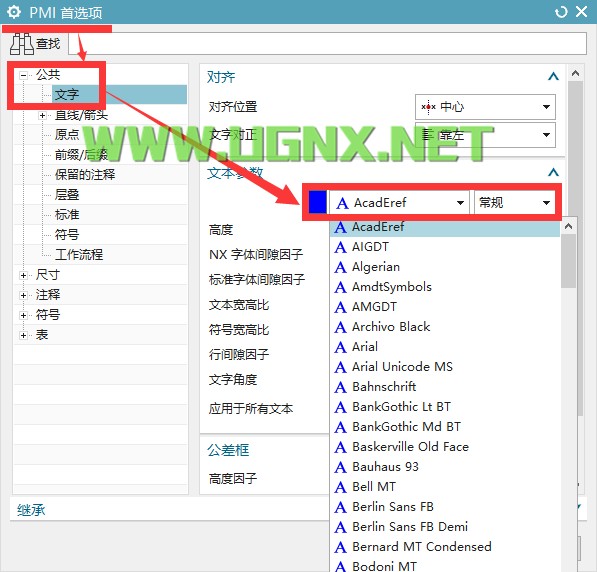
Task: Open the 对齐位置 dropdown showing 中心
Action: [485, 107]
